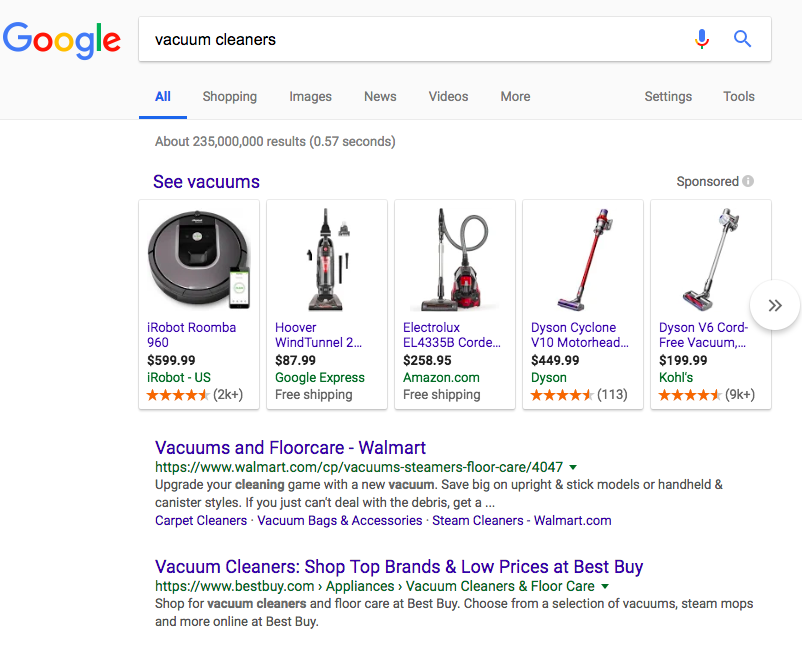
Task: Open the Walmart Vacuums and Floorcare result
Action: (x=290, y=447)
